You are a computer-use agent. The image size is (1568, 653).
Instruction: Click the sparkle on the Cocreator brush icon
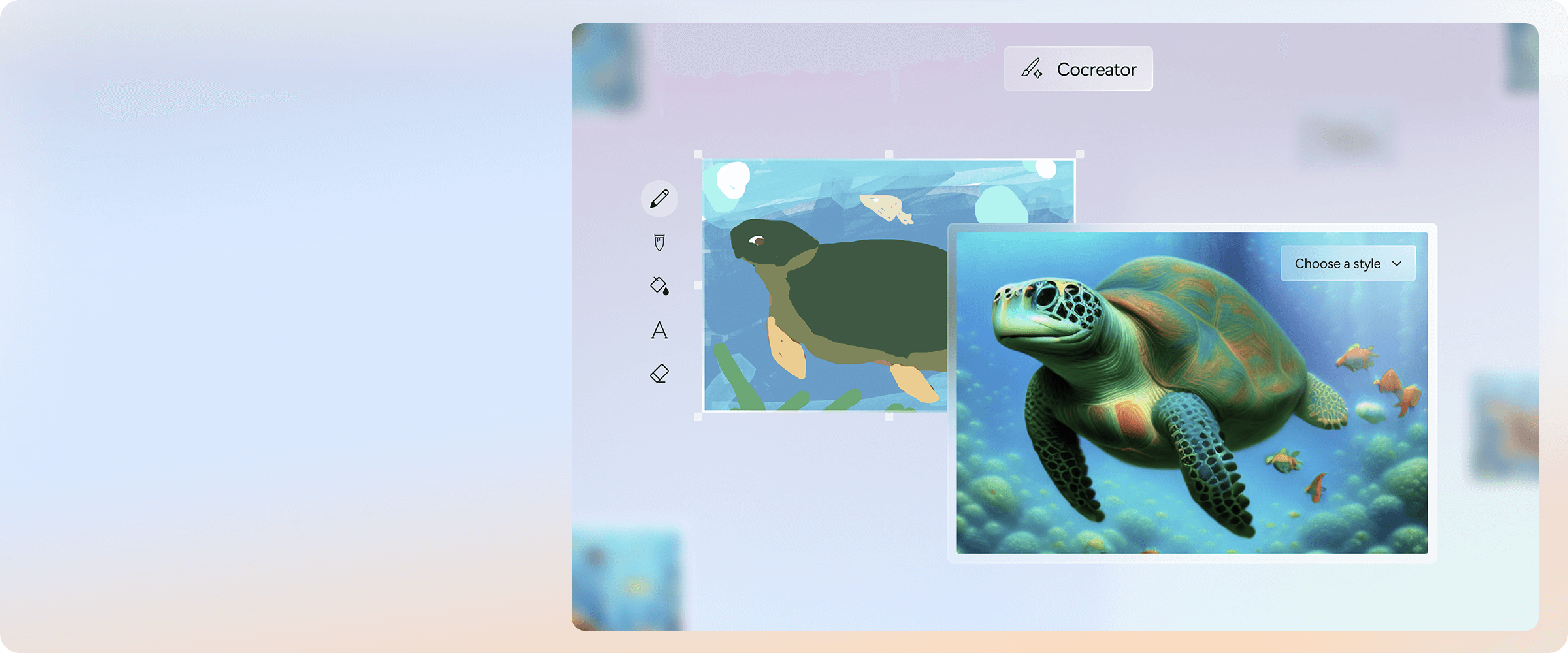(x=1039, y=75)
